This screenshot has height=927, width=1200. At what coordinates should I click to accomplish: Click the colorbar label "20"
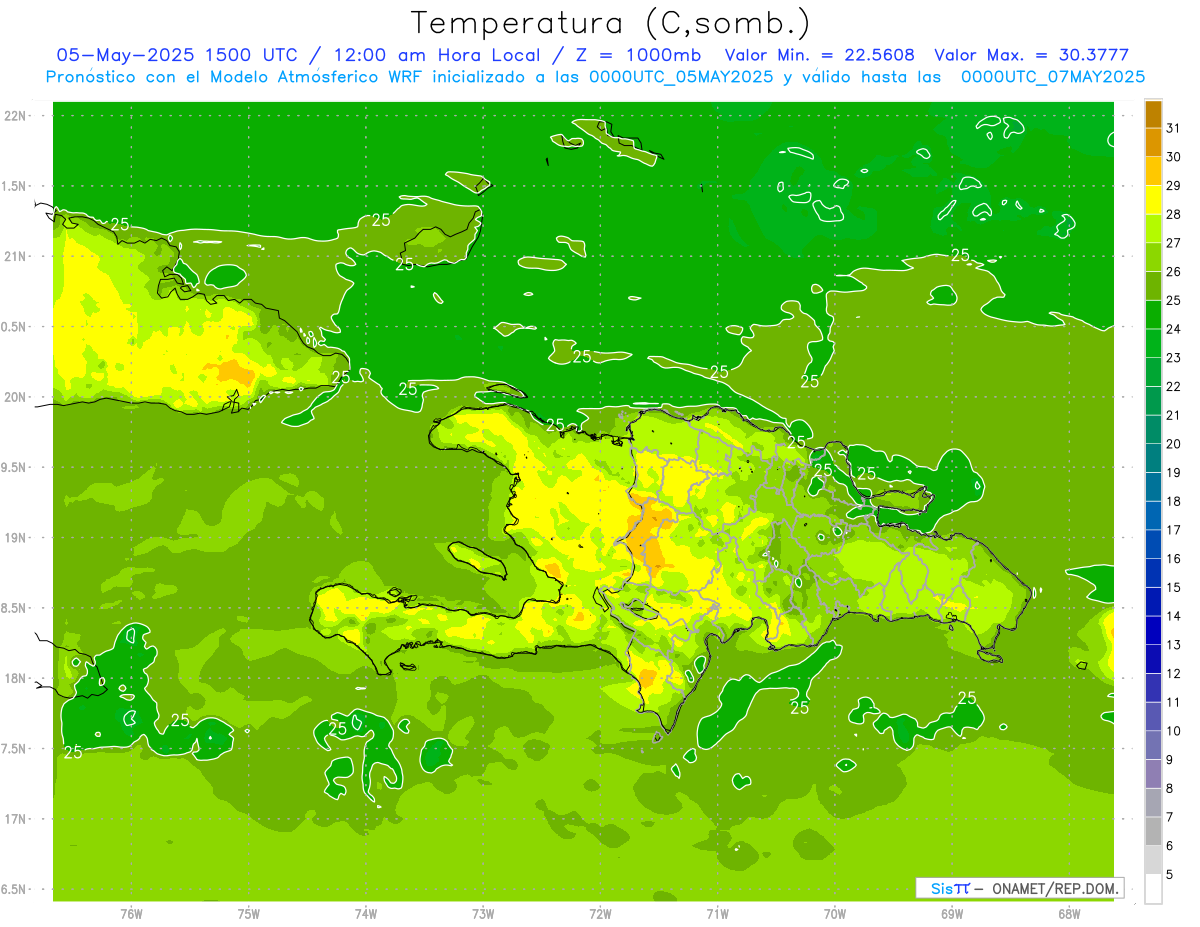pos(1174,444)
